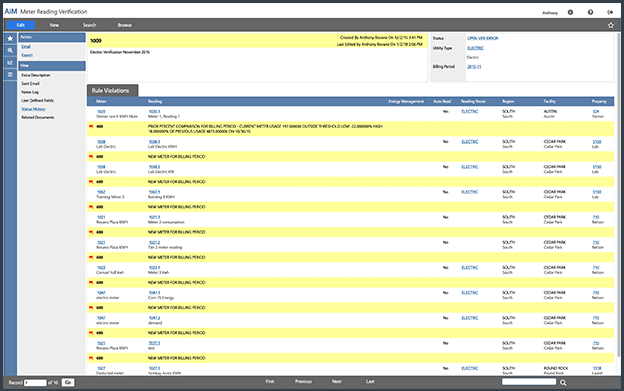Open the chart reports icon in left sidebar
This screenshot has height=391, width=624.
pos(10,62)
